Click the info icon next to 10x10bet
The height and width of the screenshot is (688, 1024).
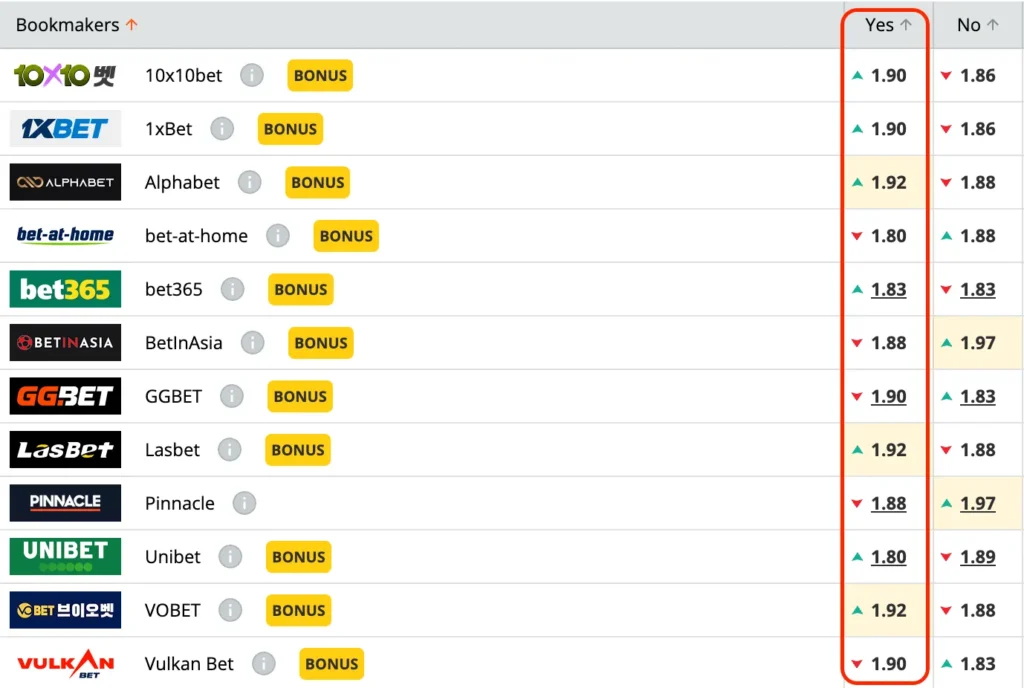click(252, 75)
